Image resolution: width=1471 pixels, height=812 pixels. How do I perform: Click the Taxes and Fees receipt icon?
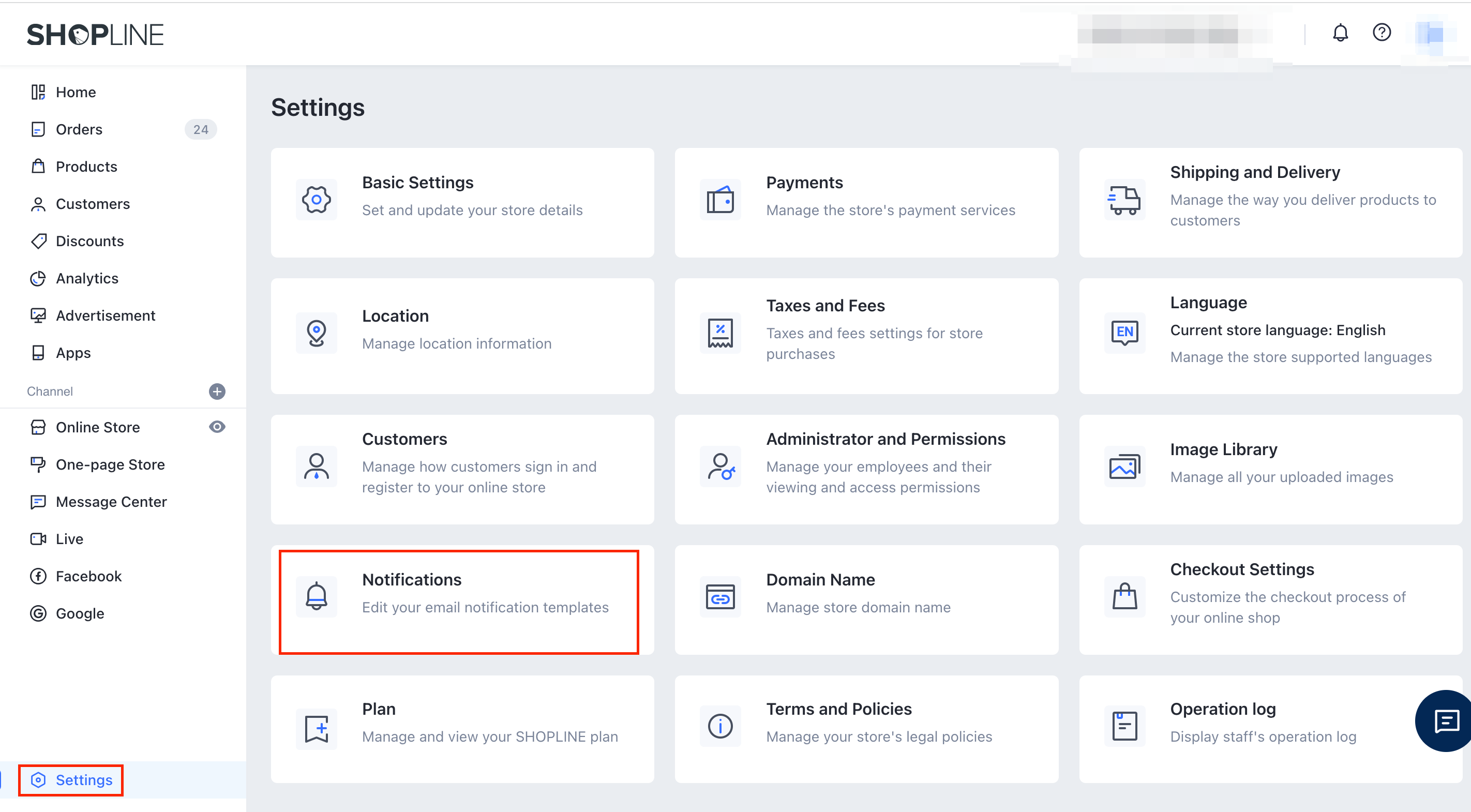pyautogui.click(x=720, y=333)
